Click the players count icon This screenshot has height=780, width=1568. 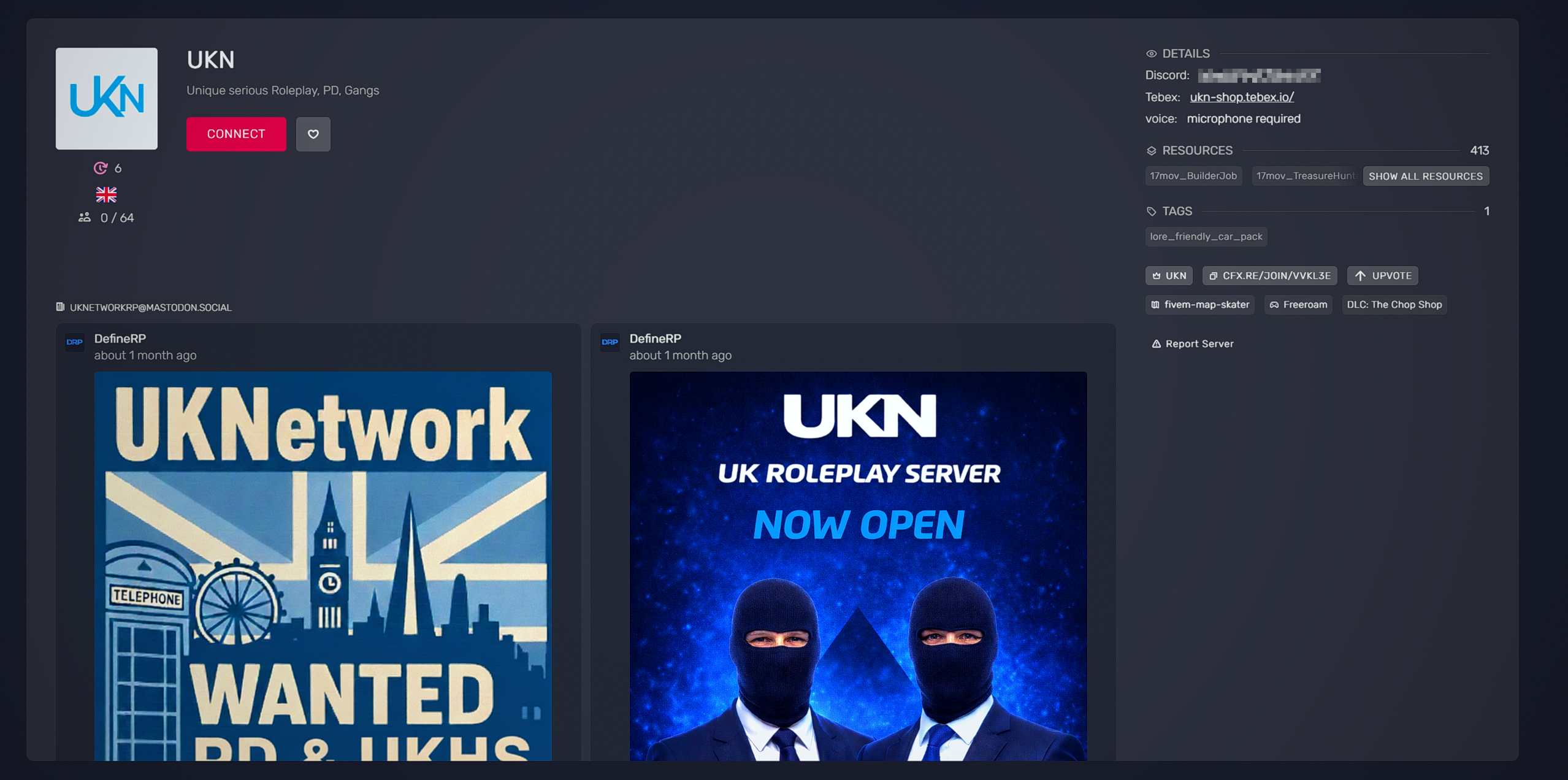coord(85,218)
